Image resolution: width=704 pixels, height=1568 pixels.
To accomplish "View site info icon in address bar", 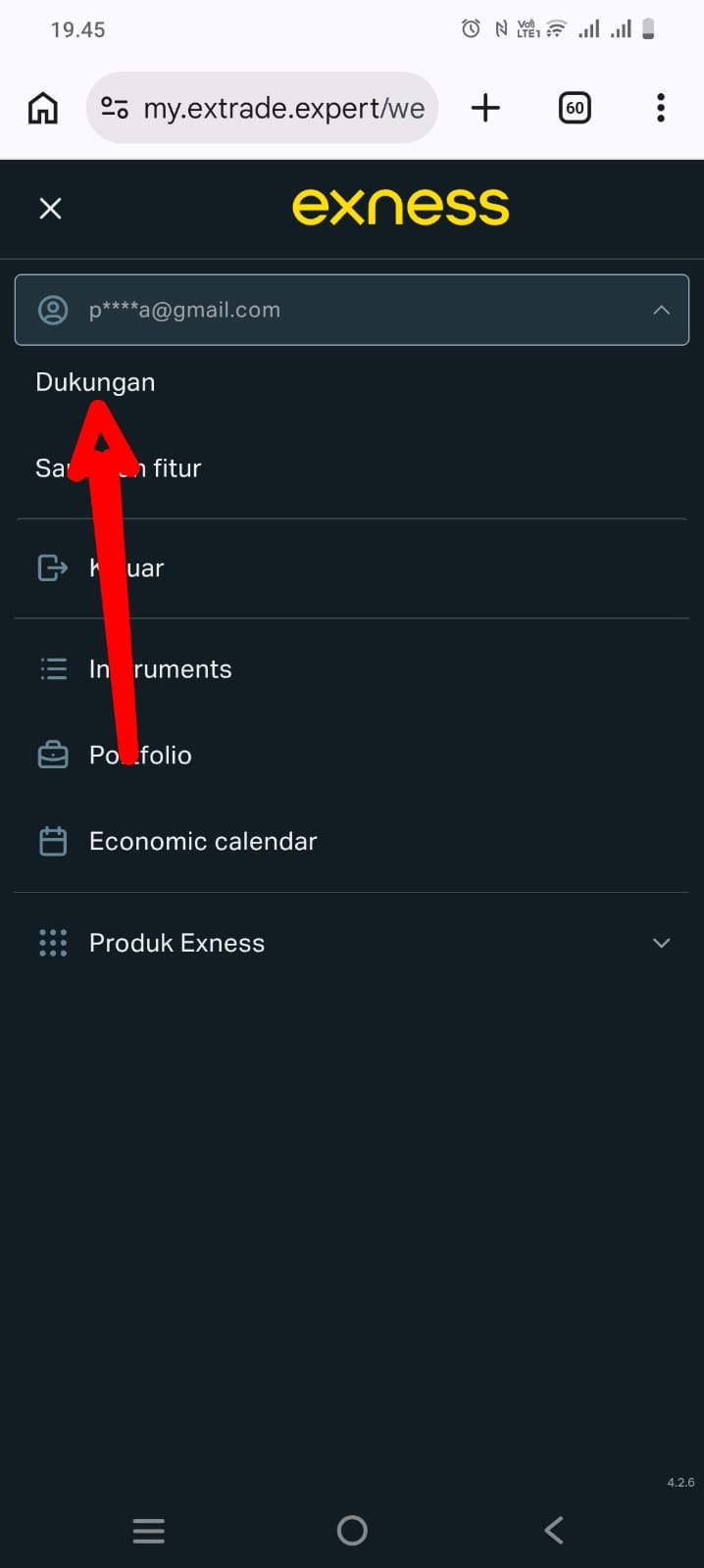I will (x=115, y=108).
